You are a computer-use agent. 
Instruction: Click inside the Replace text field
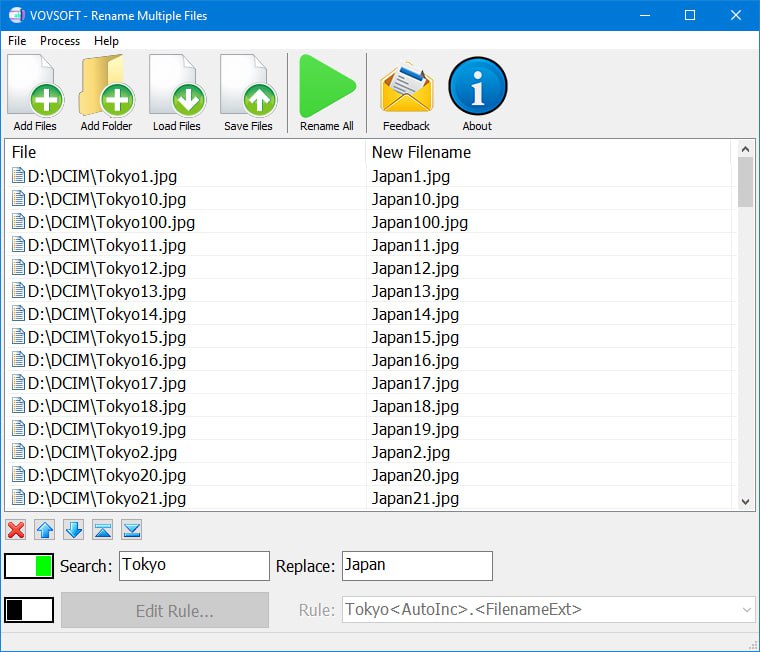point(417,566)
